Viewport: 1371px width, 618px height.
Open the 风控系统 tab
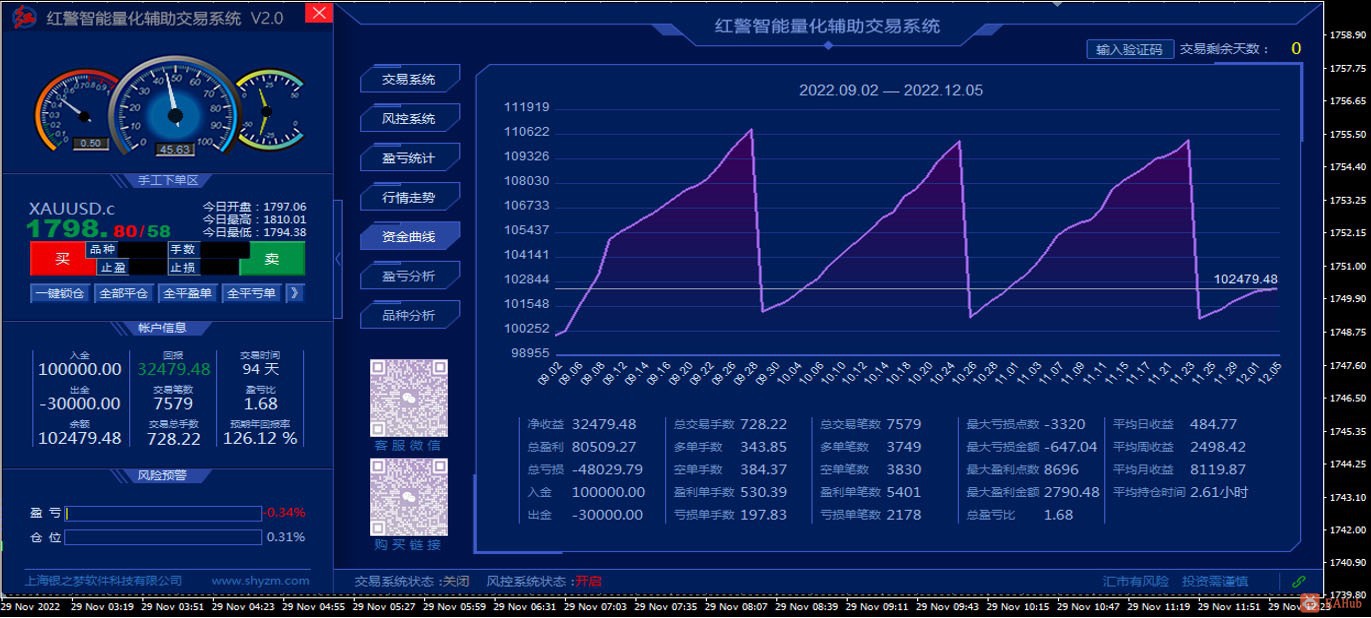(x=409, y=118)
